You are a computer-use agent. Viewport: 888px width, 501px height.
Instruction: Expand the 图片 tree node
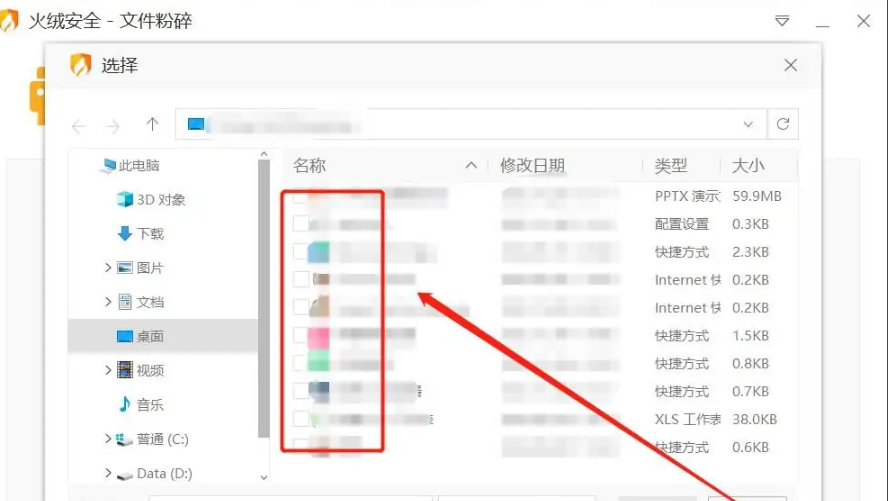(108, 267)
